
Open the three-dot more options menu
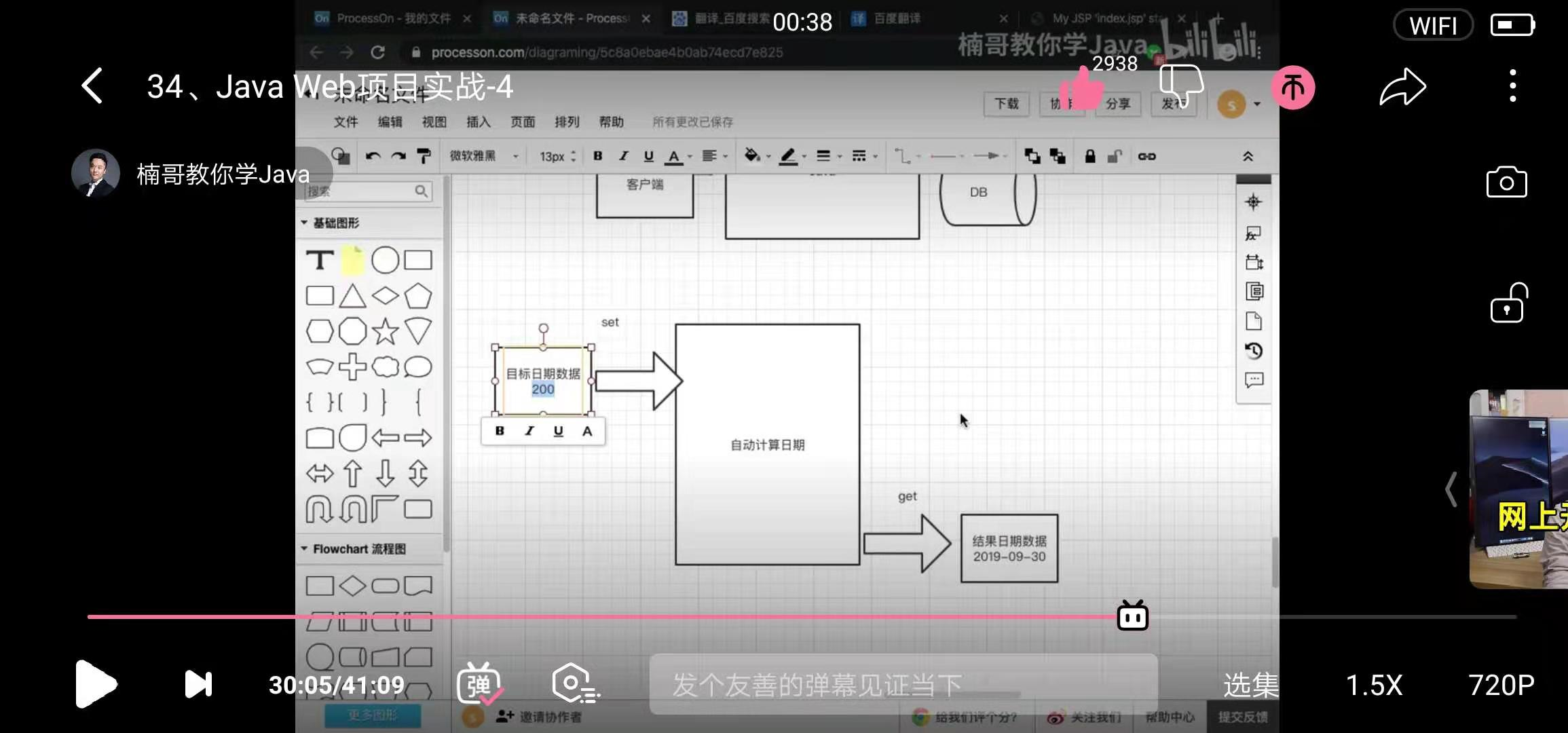pyautogui.click(x=1512, y=86)
